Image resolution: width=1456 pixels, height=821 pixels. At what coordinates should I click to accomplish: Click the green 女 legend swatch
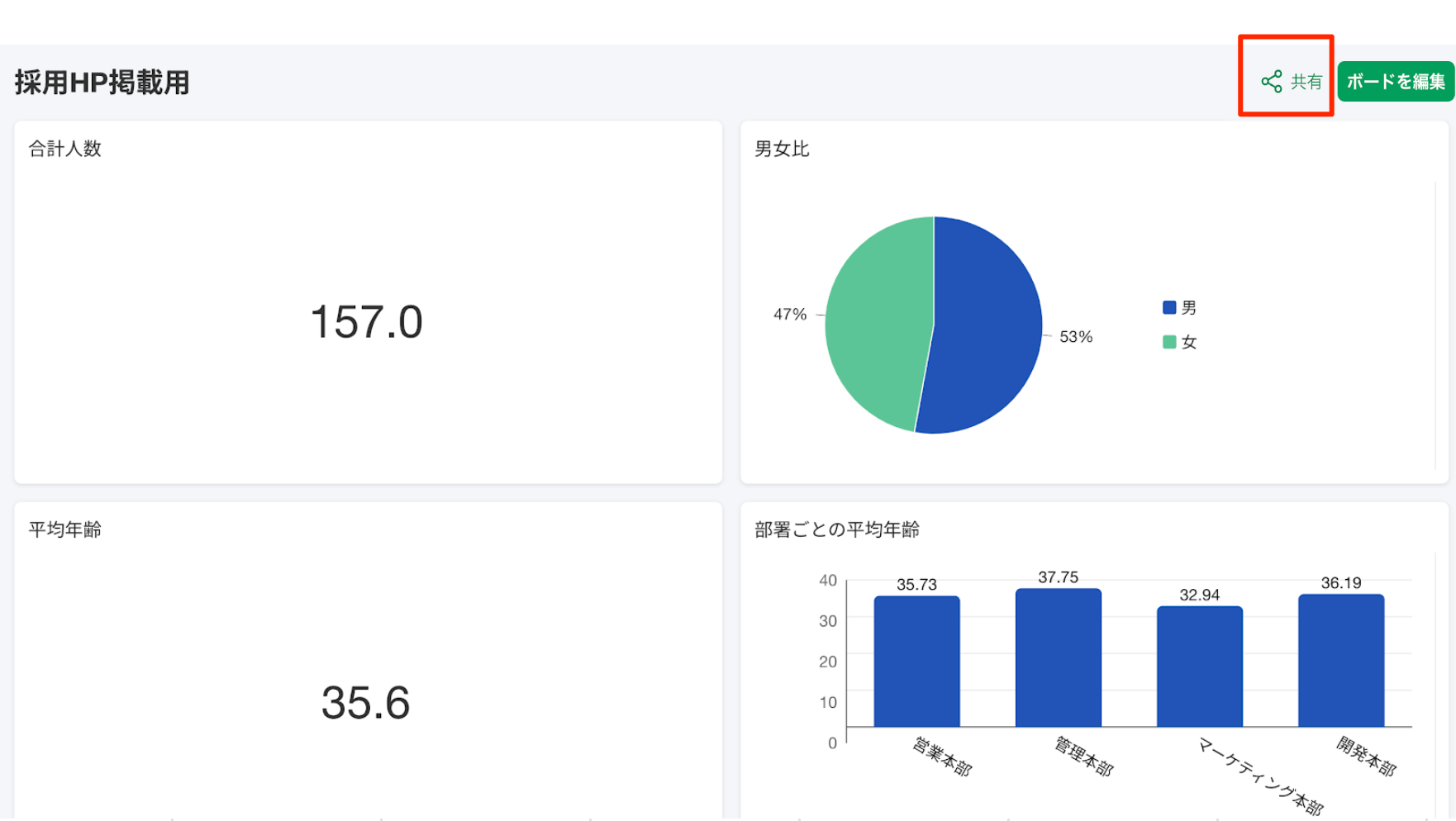click(x=1169, y=342)
